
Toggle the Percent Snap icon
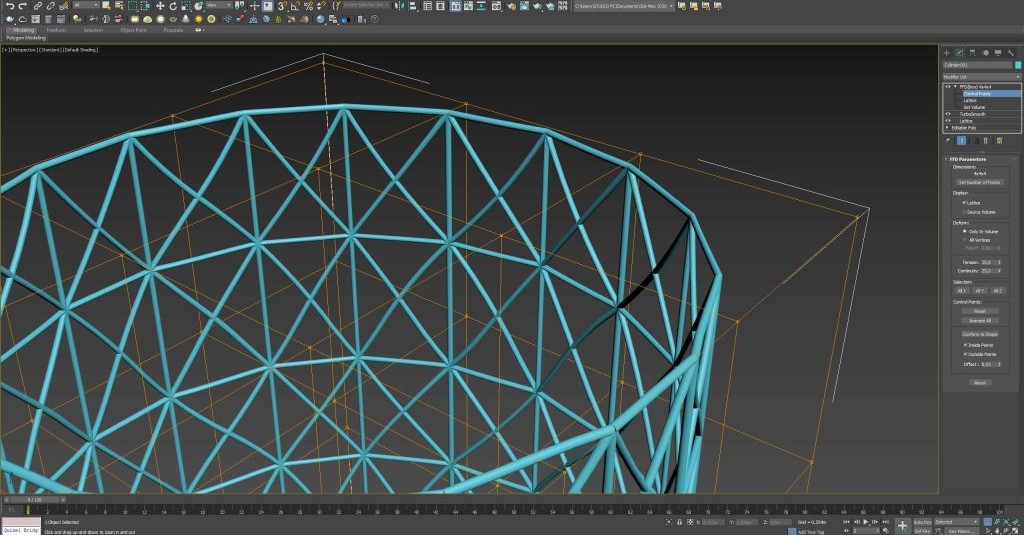tap(308, 6)
